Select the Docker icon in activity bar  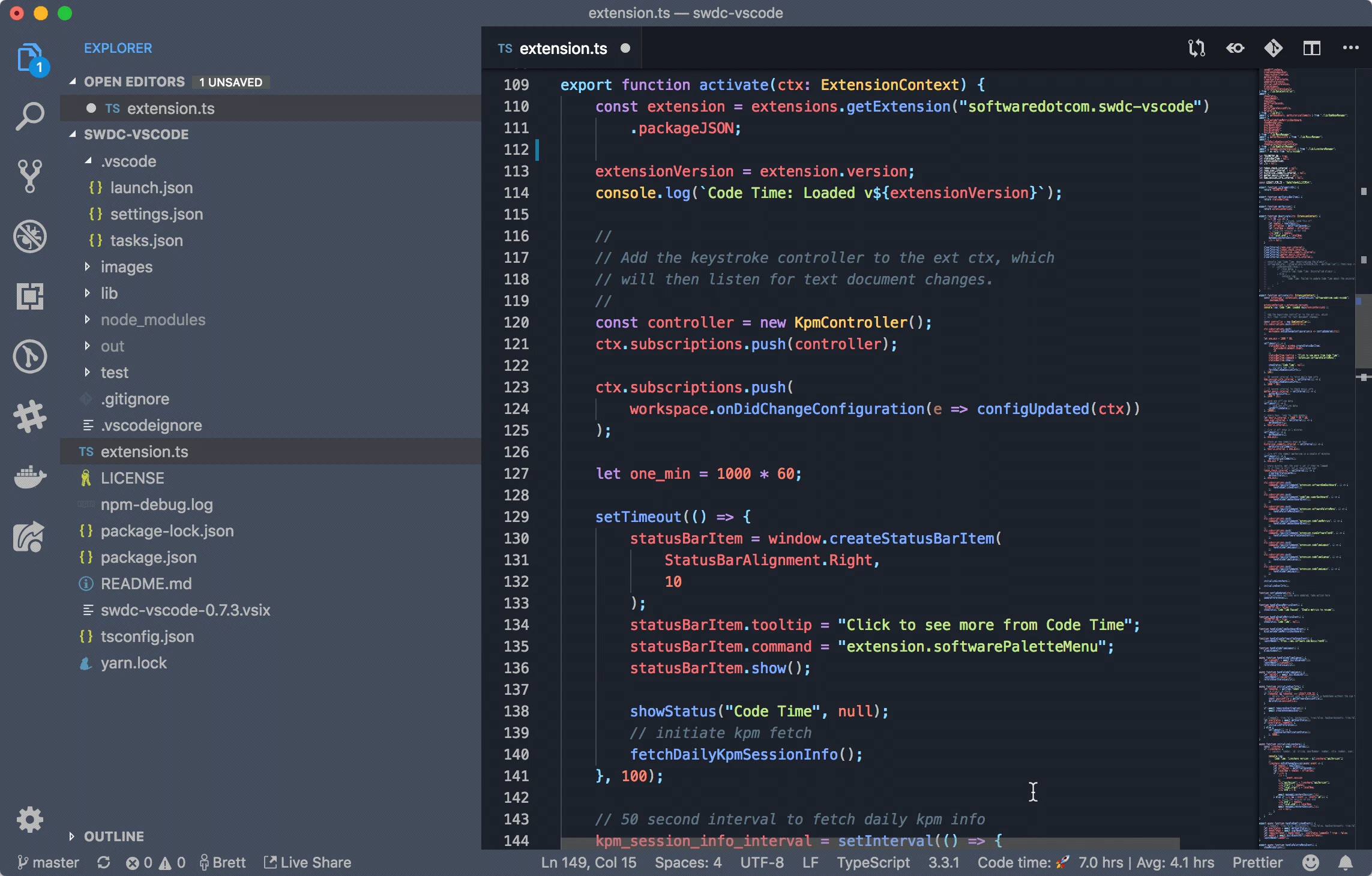30,478
